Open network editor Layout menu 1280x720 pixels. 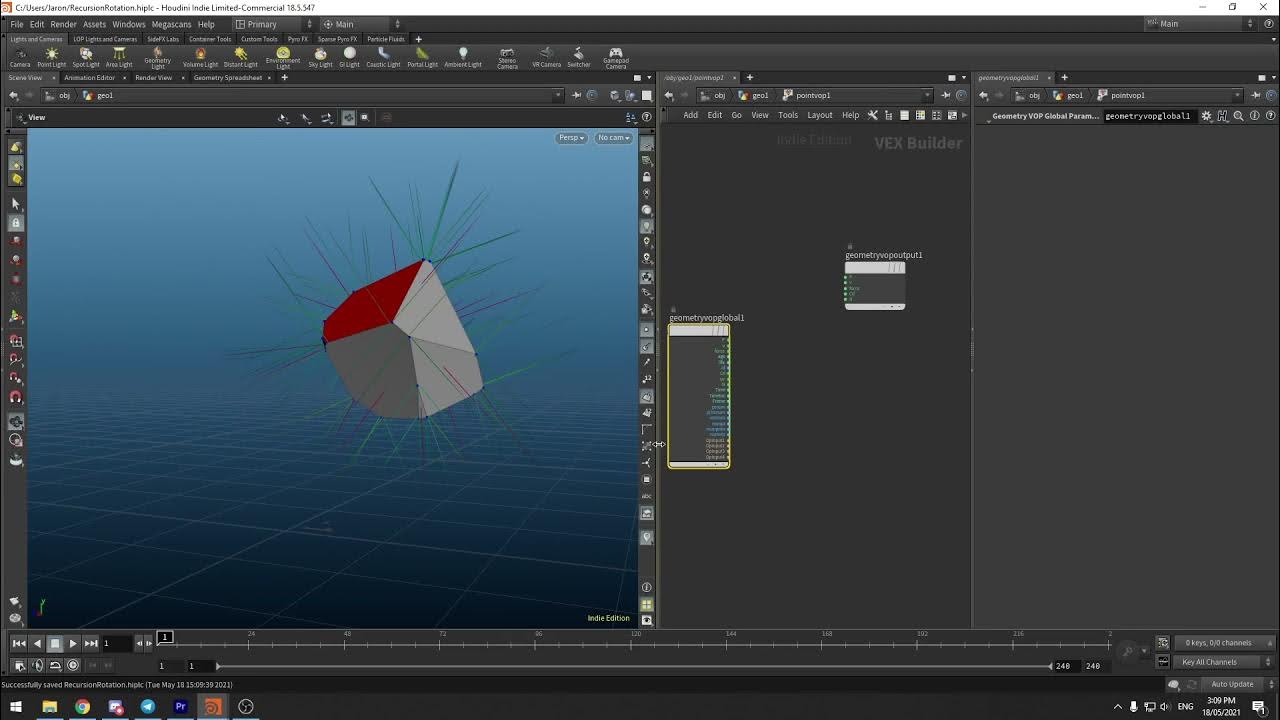coord(820,115)
